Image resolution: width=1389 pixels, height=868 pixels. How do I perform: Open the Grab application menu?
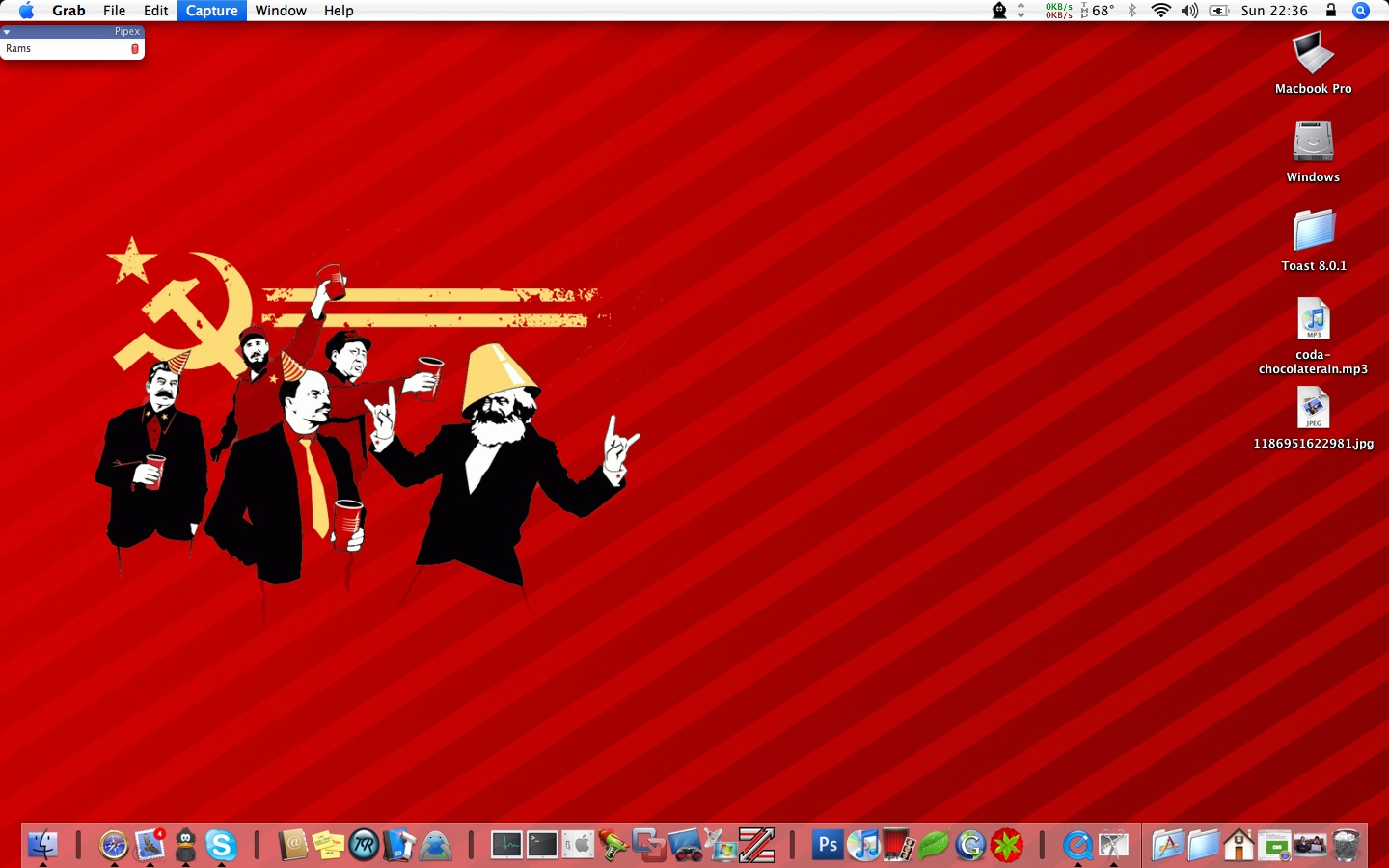pos(68,11)
